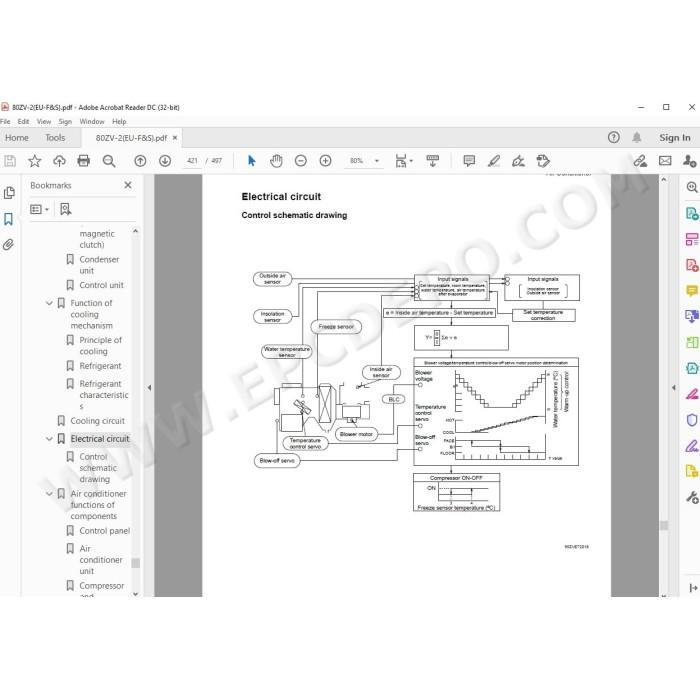Go to previous page arrow
700x700 pixels.
140,161
